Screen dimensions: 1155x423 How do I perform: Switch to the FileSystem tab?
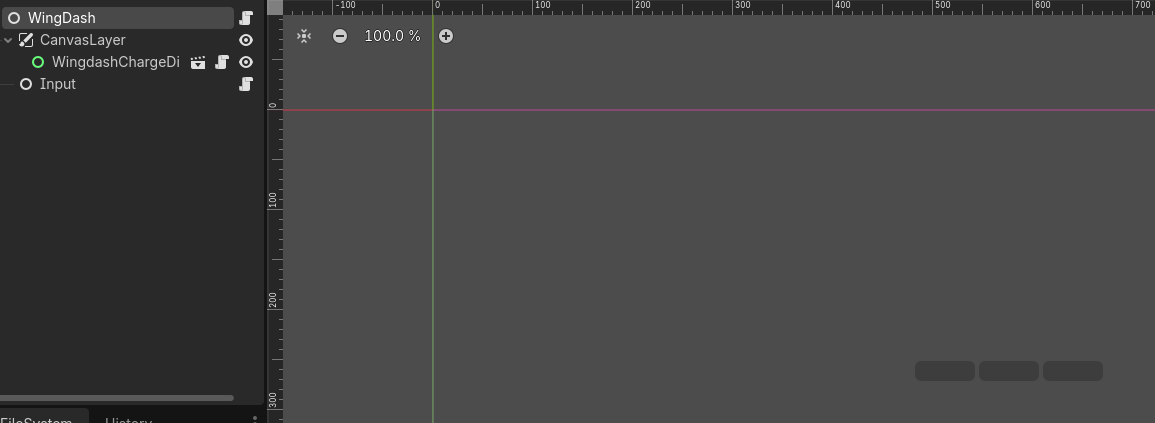(x=36, y=419)
